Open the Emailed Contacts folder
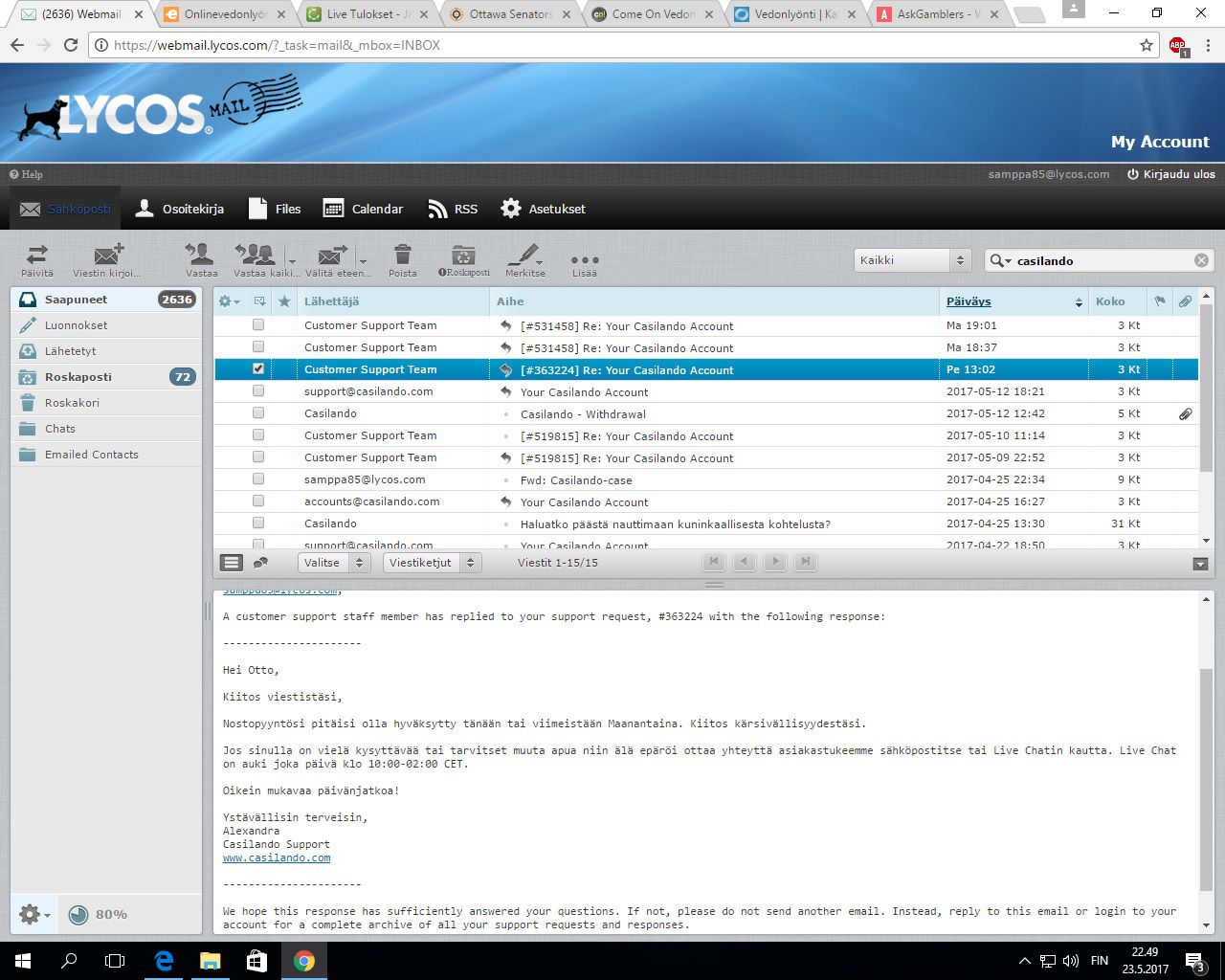This screenshot has width=1225, height=980. click(106, 455)
